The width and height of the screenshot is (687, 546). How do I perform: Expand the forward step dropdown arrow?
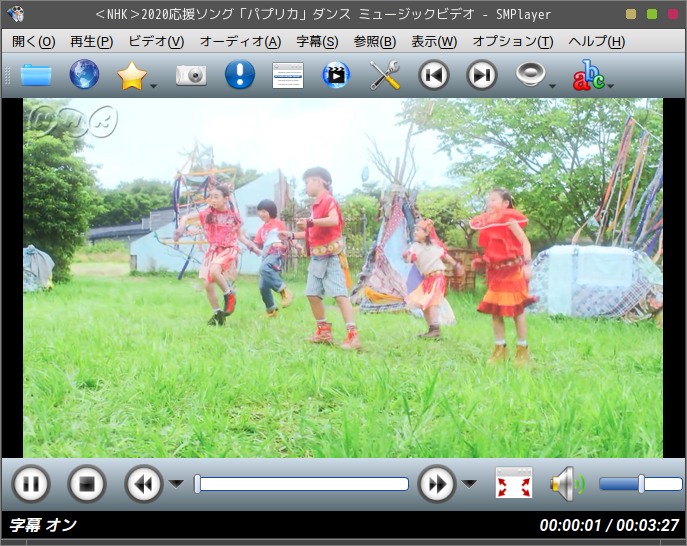[x=469, y=484]
